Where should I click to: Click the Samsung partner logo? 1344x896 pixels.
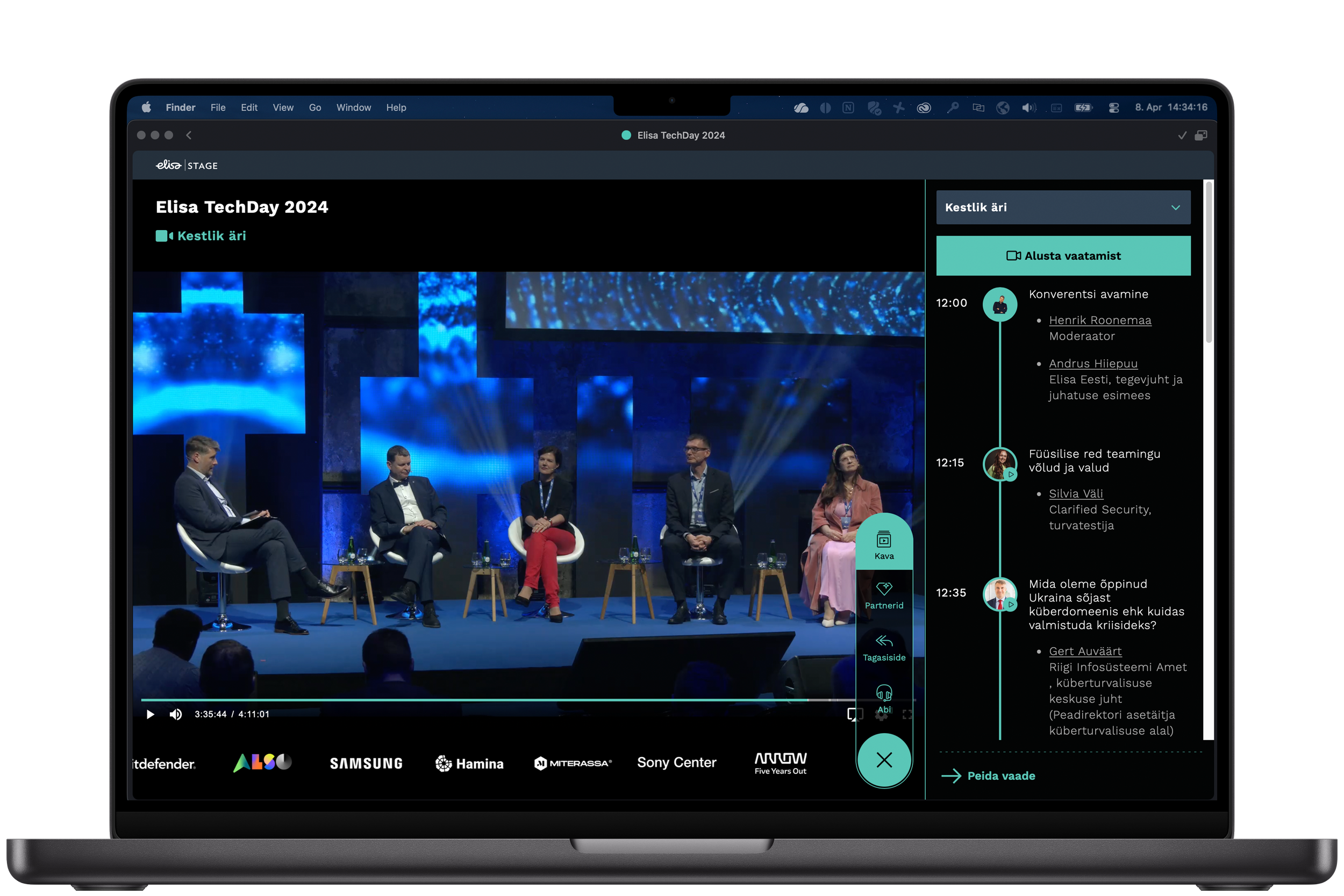(x=366, y=763)
